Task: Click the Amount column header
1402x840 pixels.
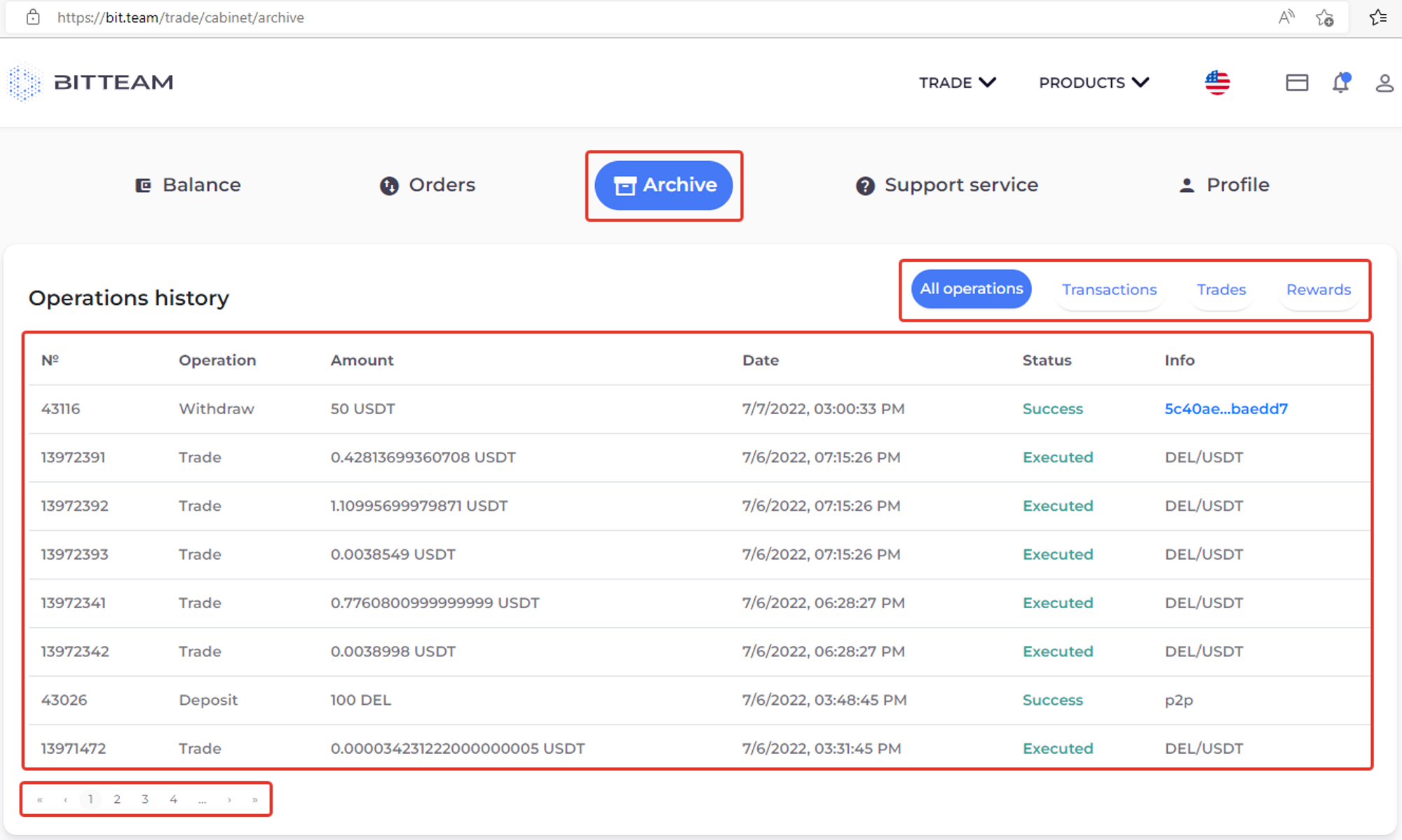Action: click(x=362, y=360)
